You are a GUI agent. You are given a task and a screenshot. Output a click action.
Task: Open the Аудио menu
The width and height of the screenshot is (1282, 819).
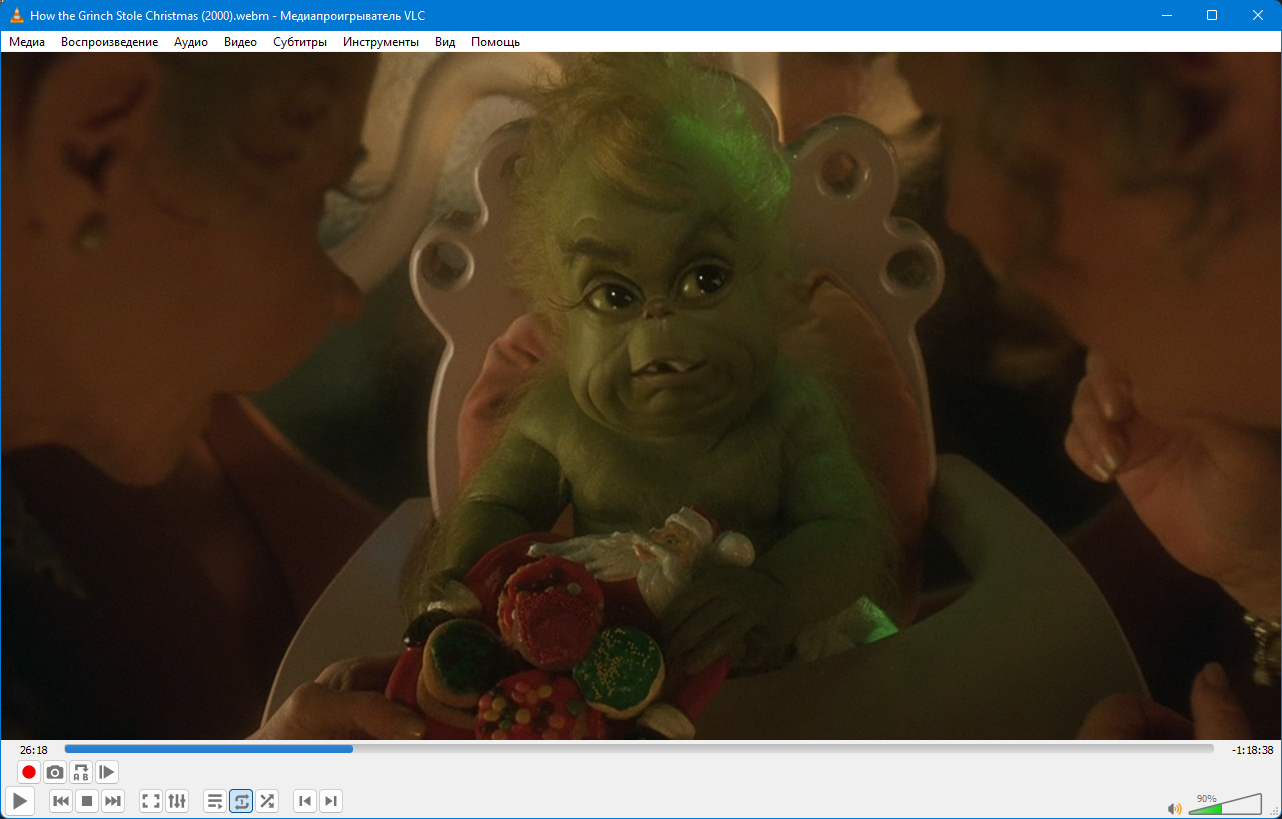(x=191, y=42)
